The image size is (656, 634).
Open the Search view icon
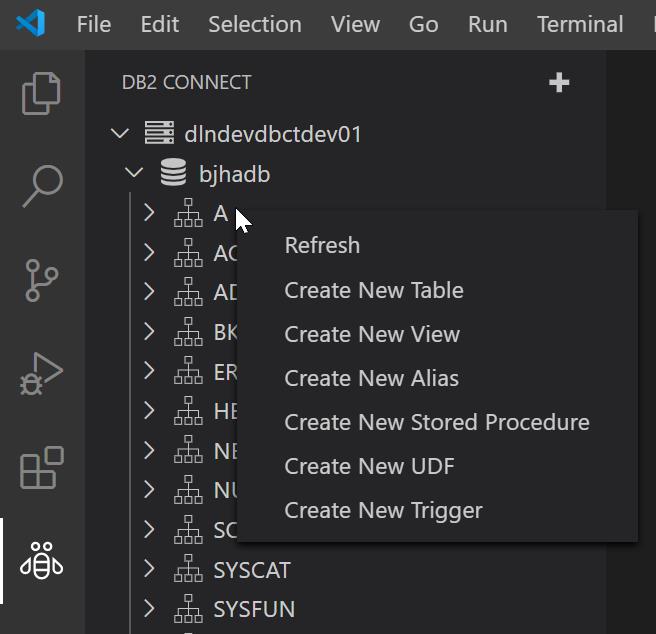pyautogui.click(x=42, y=186)
